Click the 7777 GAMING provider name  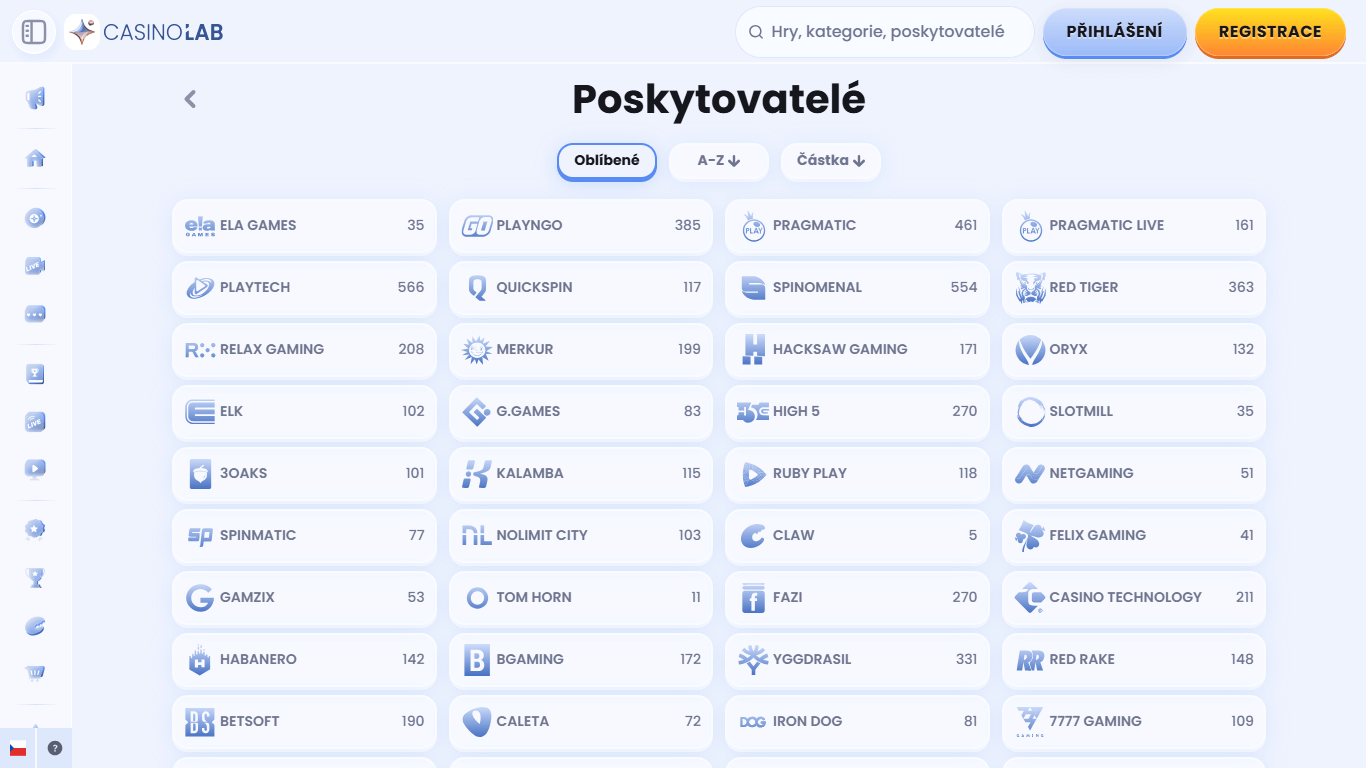1095,721
